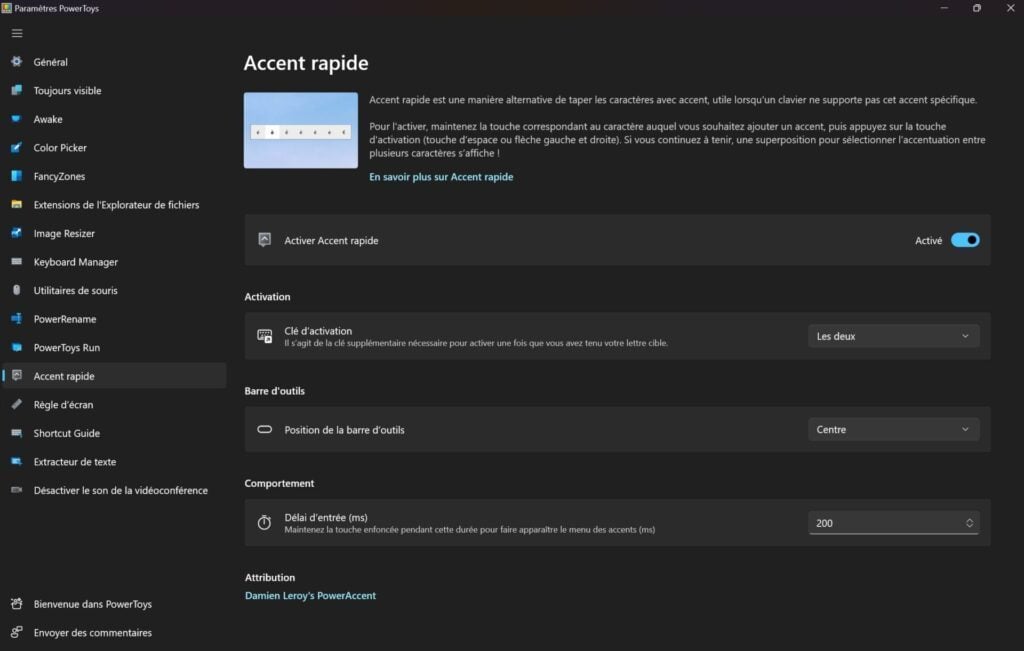Click the toolbar position icon
The width and height of the screenshot is (1024, 651).
264,430
